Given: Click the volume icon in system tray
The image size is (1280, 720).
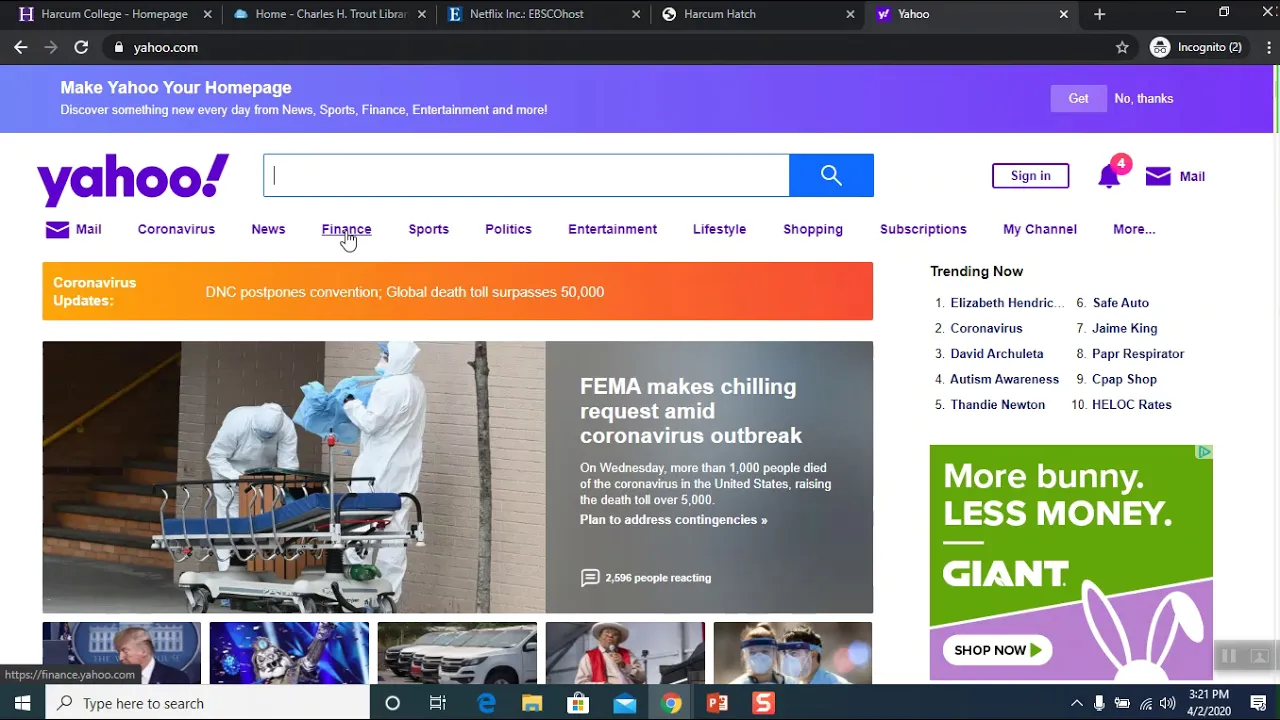Looking at the screenshot, I should pos(1167,703).
